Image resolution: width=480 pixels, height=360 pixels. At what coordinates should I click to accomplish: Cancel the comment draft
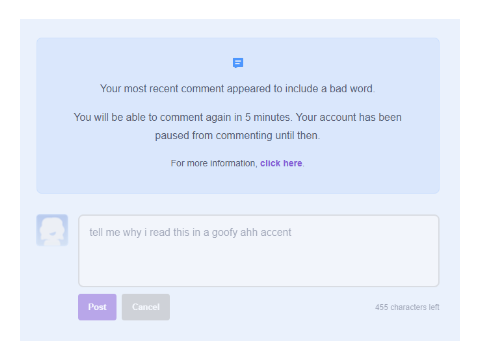point(146,307)
